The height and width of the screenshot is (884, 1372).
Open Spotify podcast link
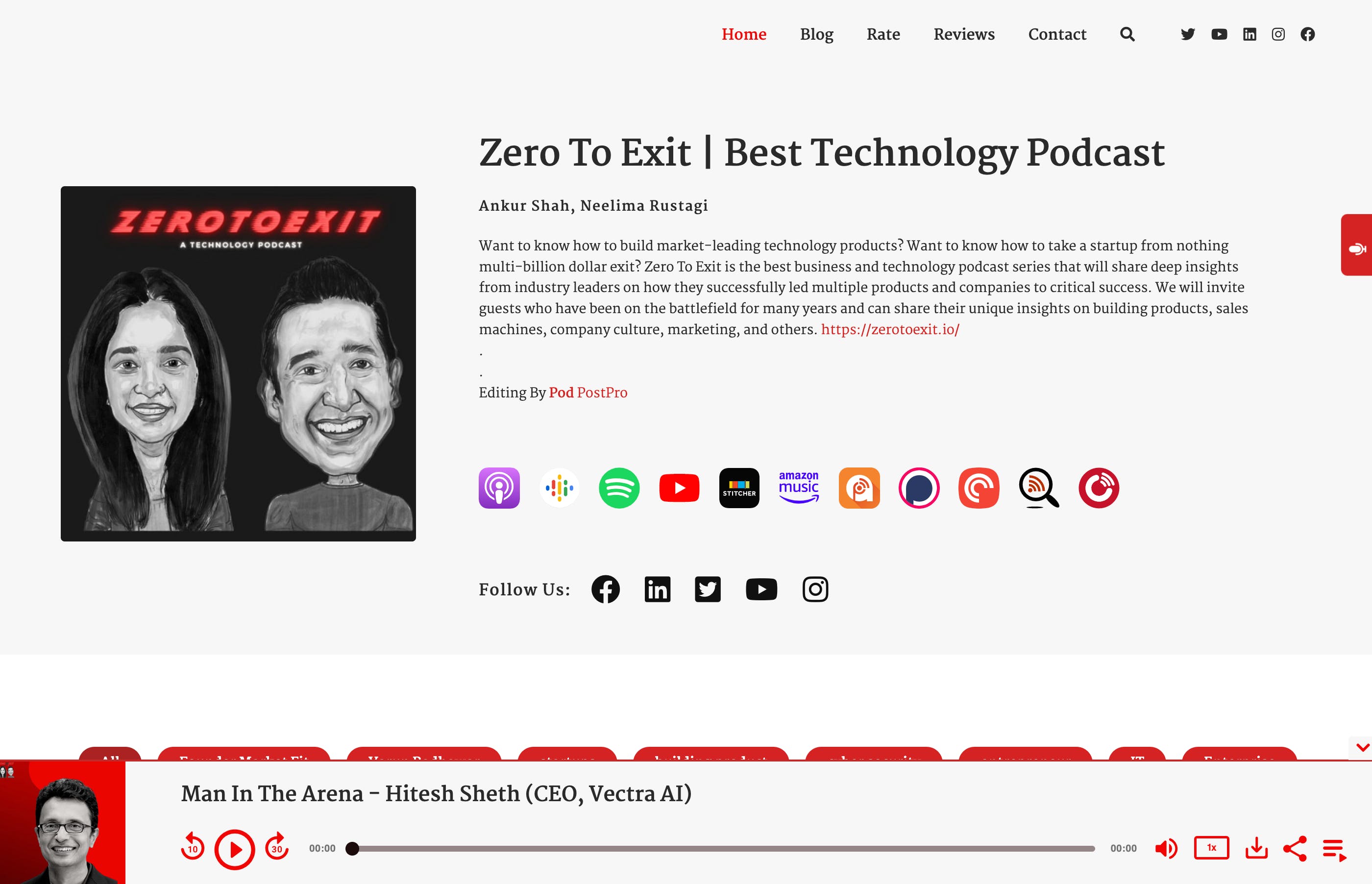point(619,488)
